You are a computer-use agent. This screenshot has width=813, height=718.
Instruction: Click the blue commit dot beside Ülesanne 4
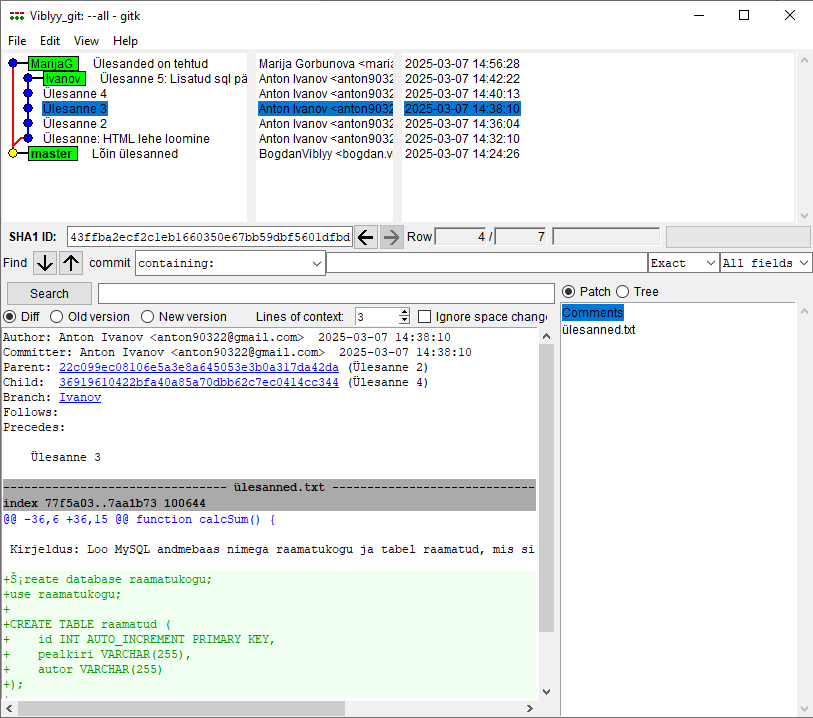(28, 93)
